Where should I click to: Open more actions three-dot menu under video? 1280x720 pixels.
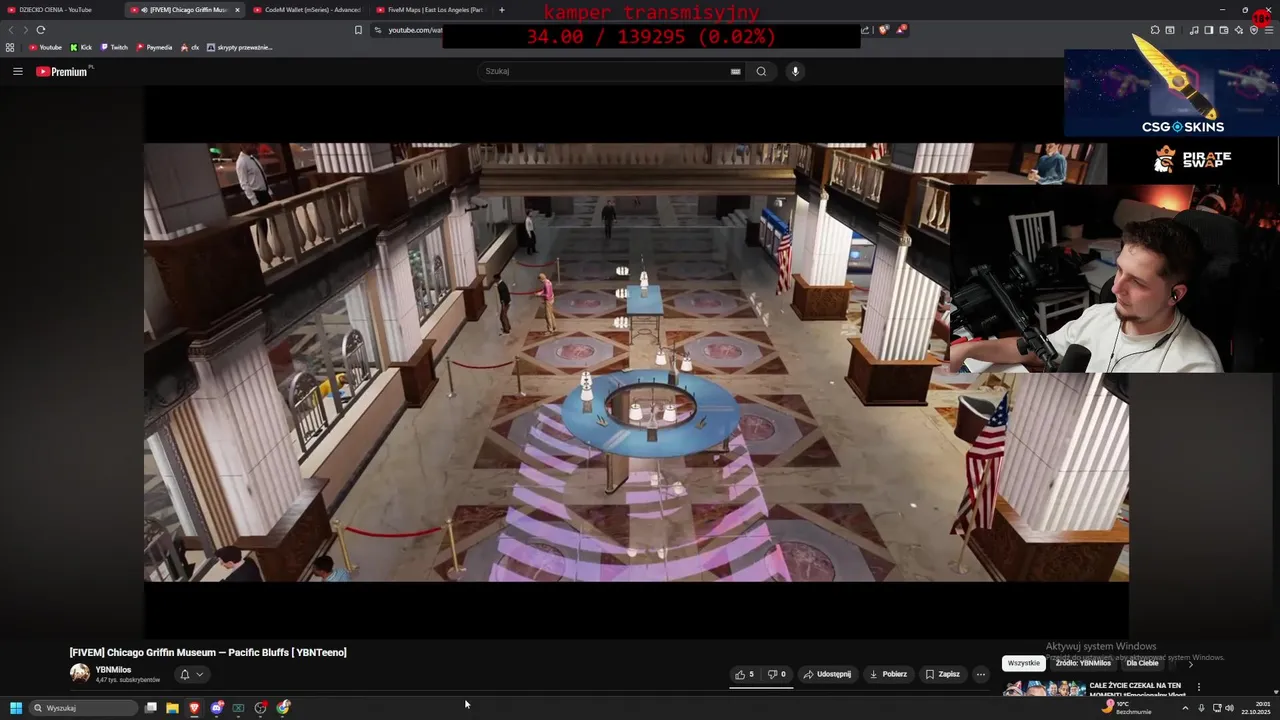(981, 674)
